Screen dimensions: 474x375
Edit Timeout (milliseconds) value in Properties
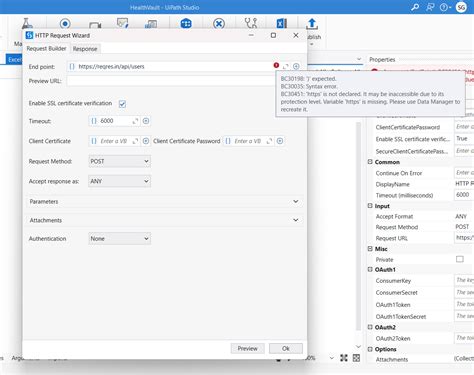pyautogui.click(x=464, y=195)
